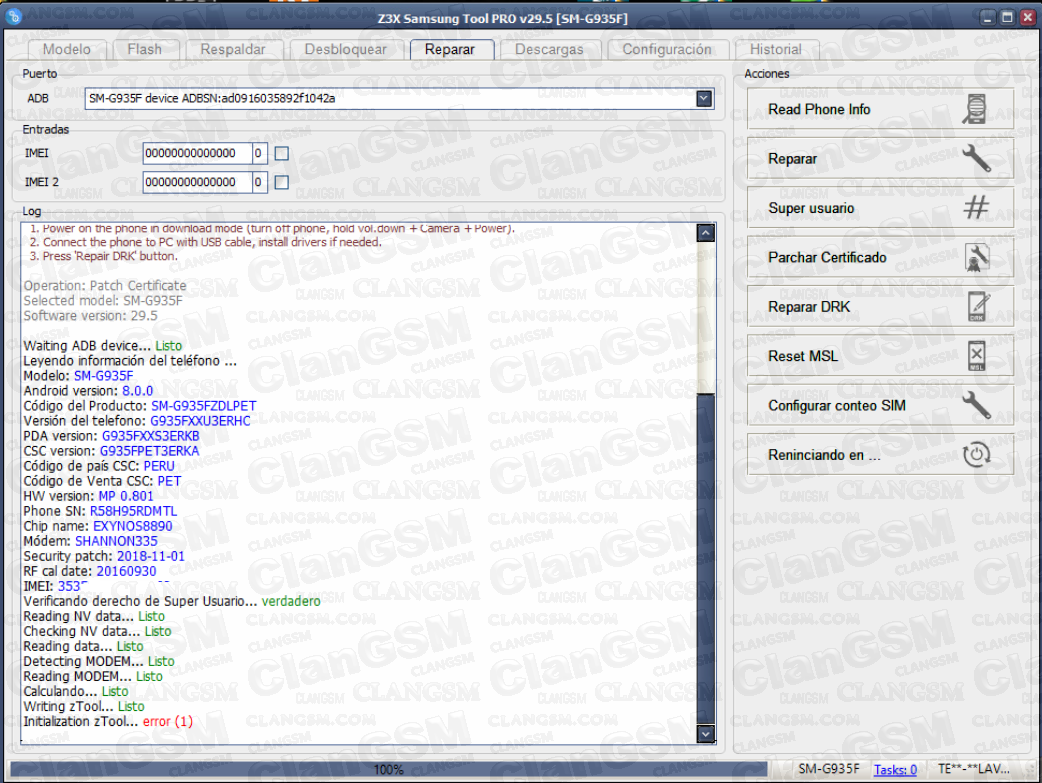
Task: Click the CSC version value G935FPET3ERKA
Action: (150, 451)
